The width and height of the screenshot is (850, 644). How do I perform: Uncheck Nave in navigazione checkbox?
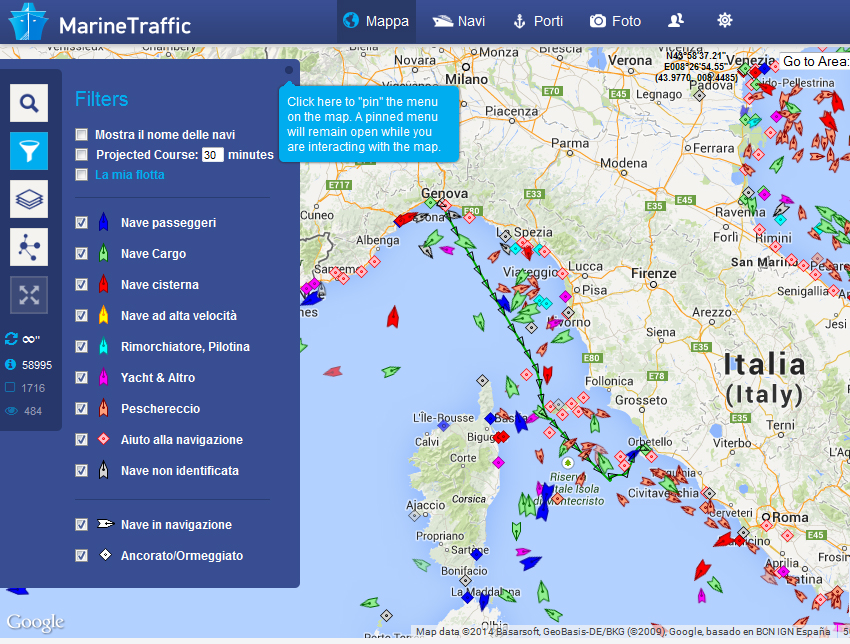(x=81, y=524)
